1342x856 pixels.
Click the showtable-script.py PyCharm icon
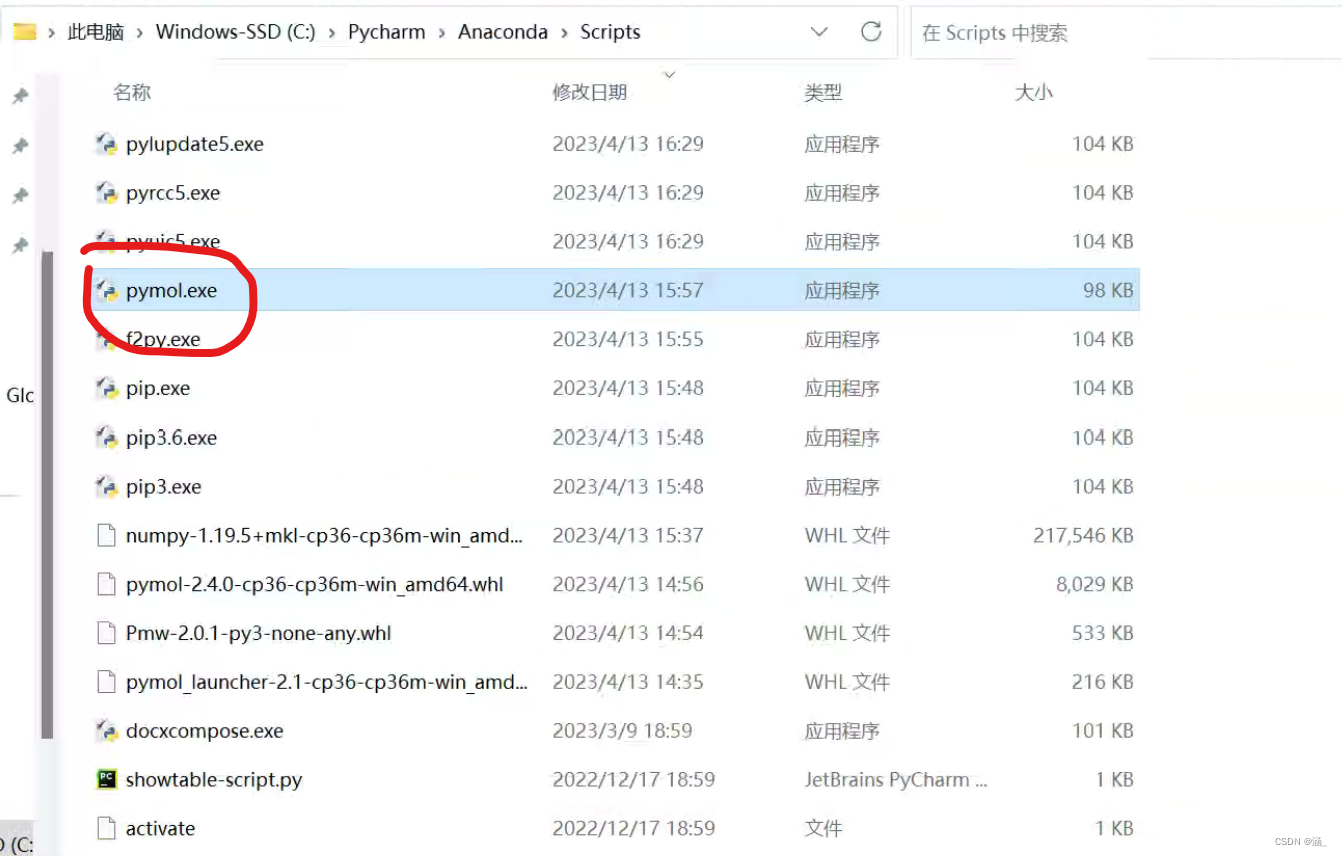[x=106, y=780]
